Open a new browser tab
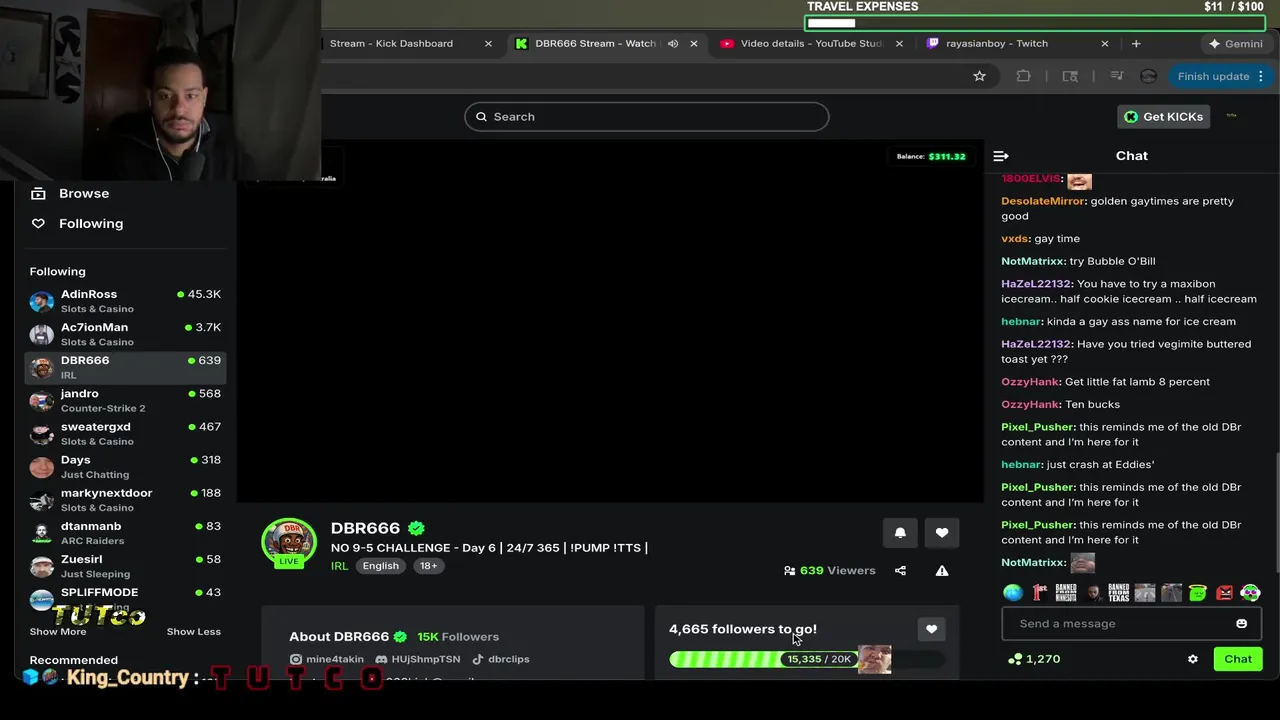The image size is (1280, 720). [x=1136, y=44]
